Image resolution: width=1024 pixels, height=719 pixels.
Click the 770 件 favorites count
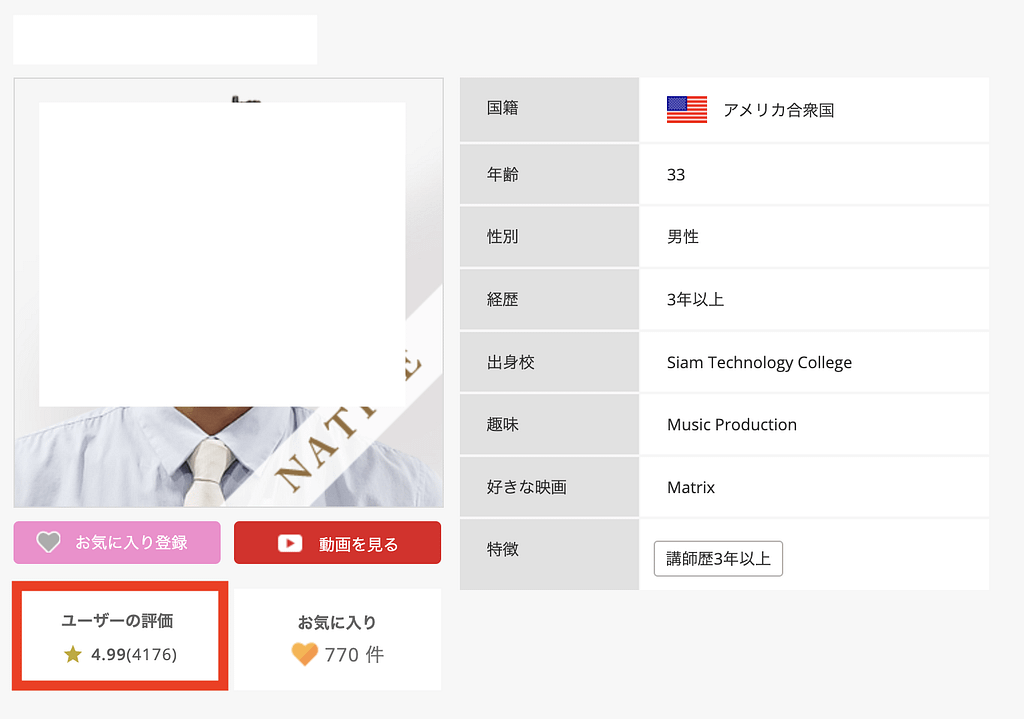(354, 655)
